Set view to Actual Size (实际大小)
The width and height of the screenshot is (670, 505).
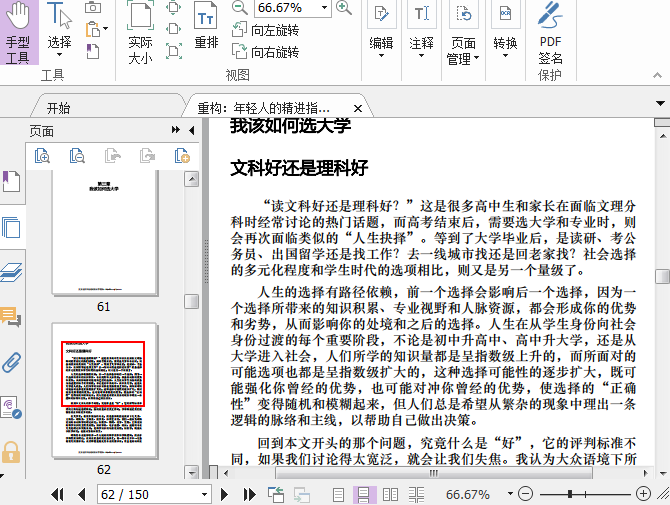click(x=141, y=32)
